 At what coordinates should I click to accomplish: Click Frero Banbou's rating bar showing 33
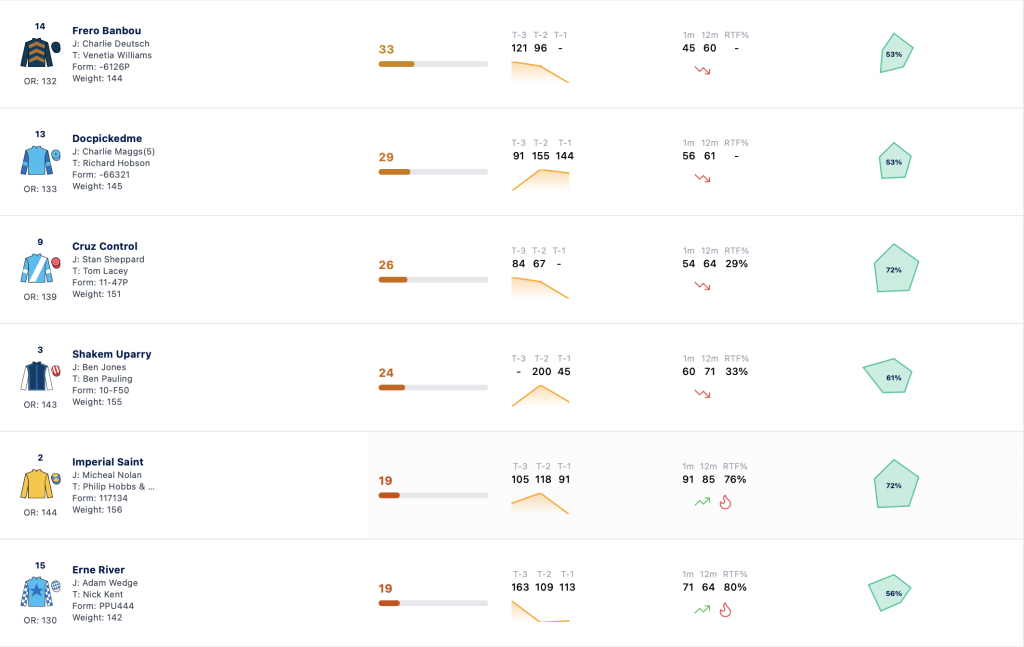(433, 64)
